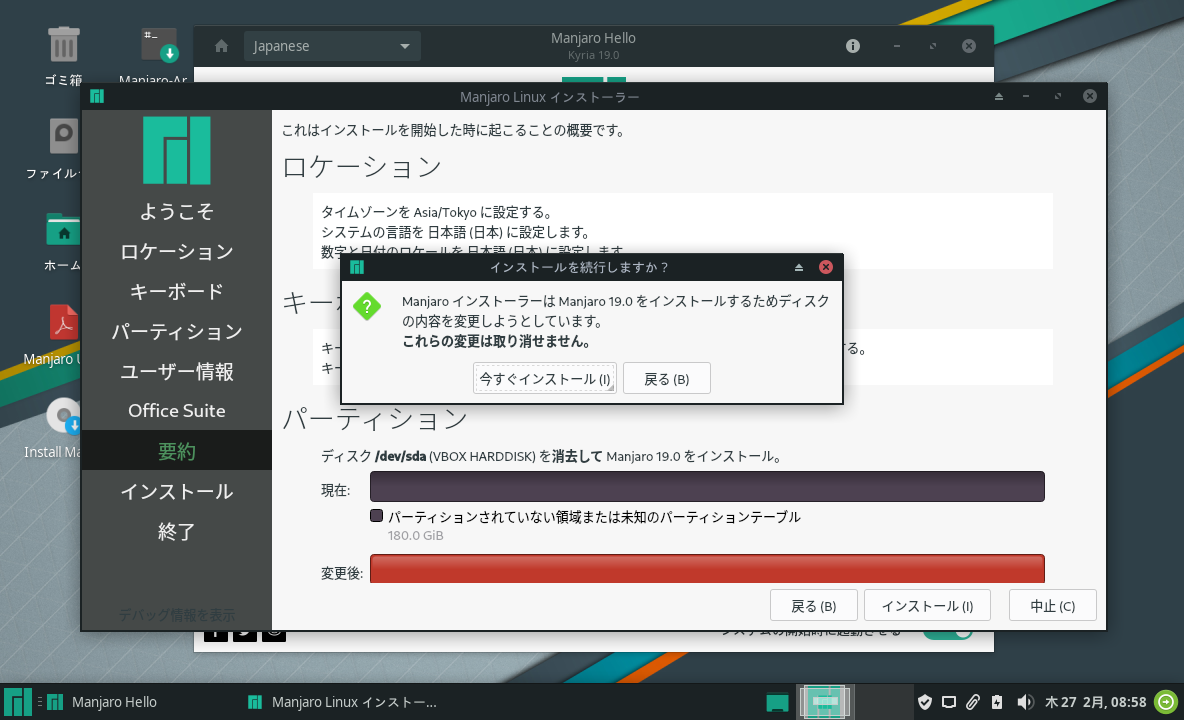This screenshot has width=1184, height=720.
Task: Select インストール step in the sidebar
Action: coord(176,491)
